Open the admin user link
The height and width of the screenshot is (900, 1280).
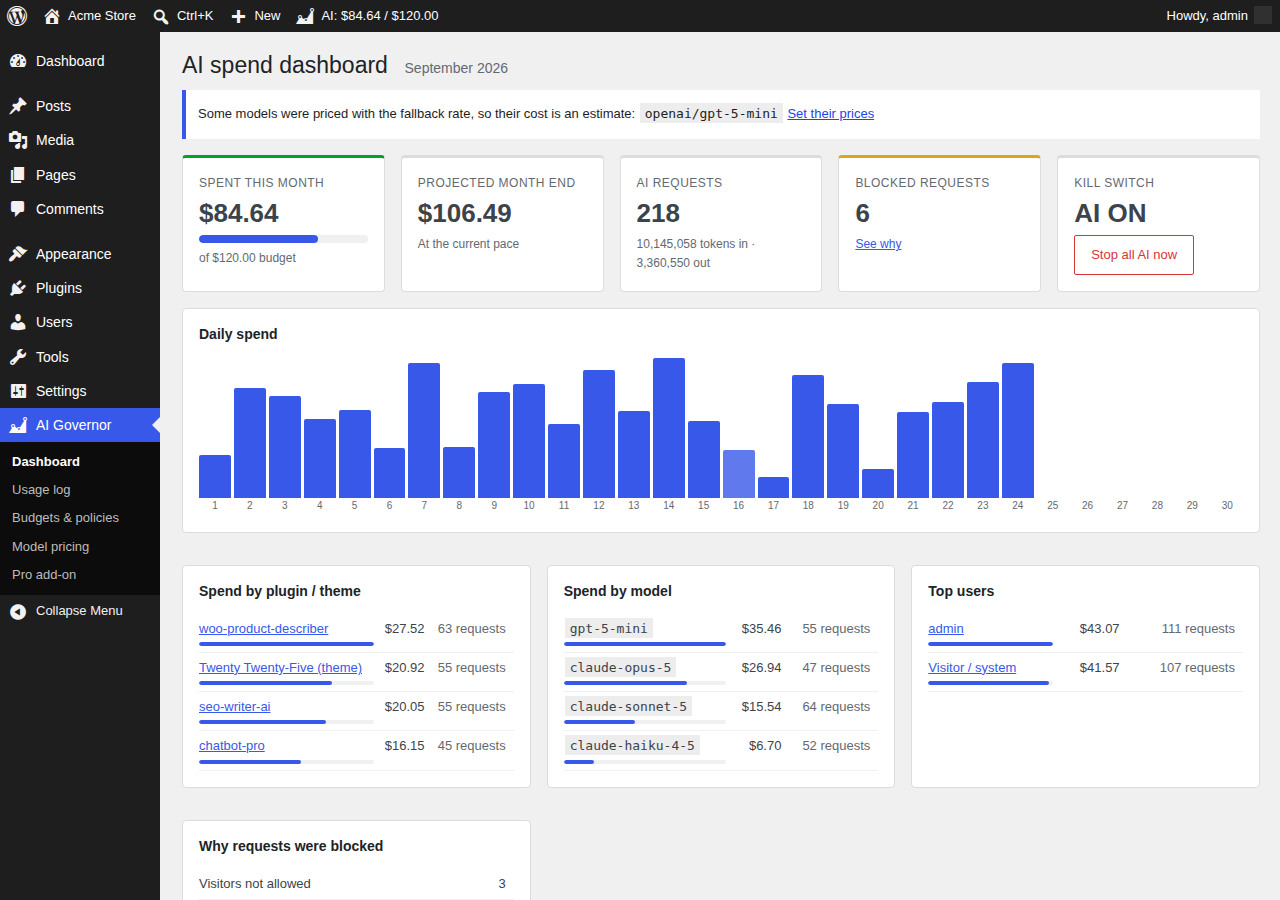point(945,629)
